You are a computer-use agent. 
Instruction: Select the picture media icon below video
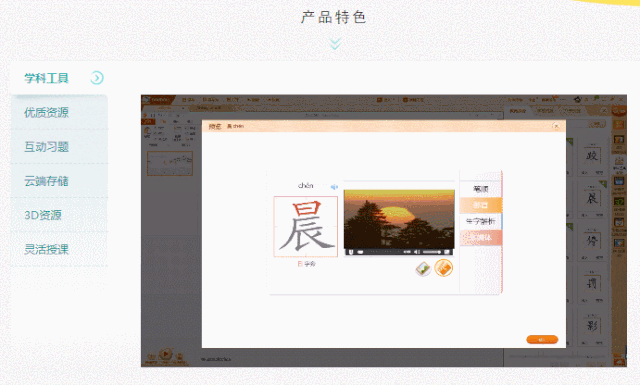pyautogui.click(x=423, y=269)
